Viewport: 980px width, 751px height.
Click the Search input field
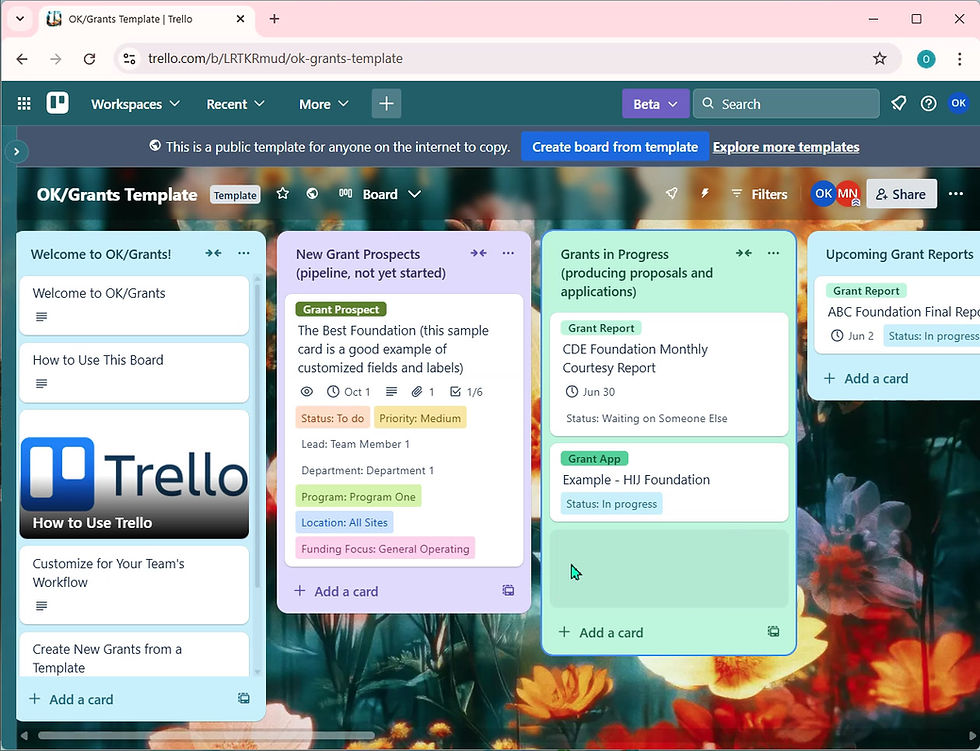click(786, 104)
